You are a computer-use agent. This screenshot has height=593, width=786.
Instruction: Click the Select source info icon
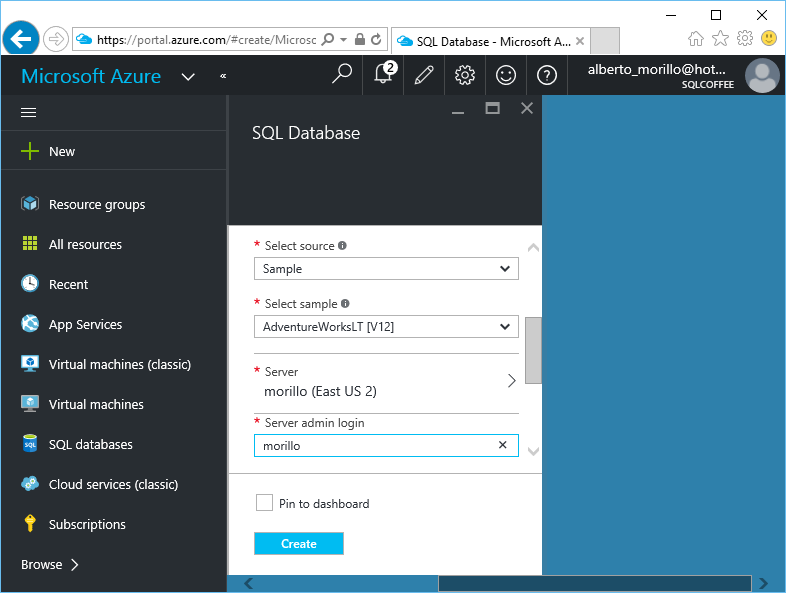pos(342,246)
